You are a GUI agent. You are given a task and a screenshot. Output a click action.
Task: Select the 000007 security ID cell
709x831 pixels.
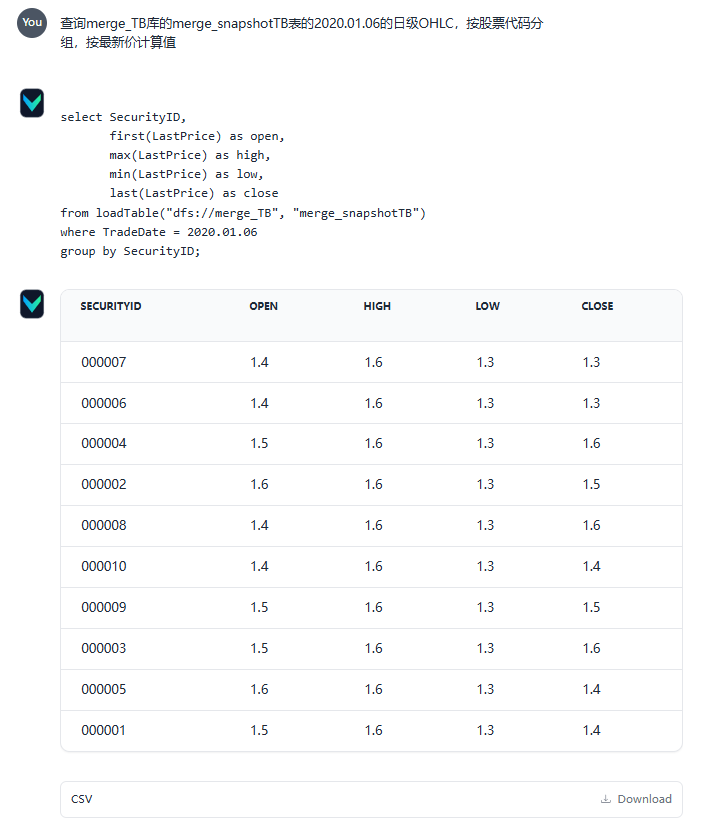pyautogui.click(x=104, y=363)
